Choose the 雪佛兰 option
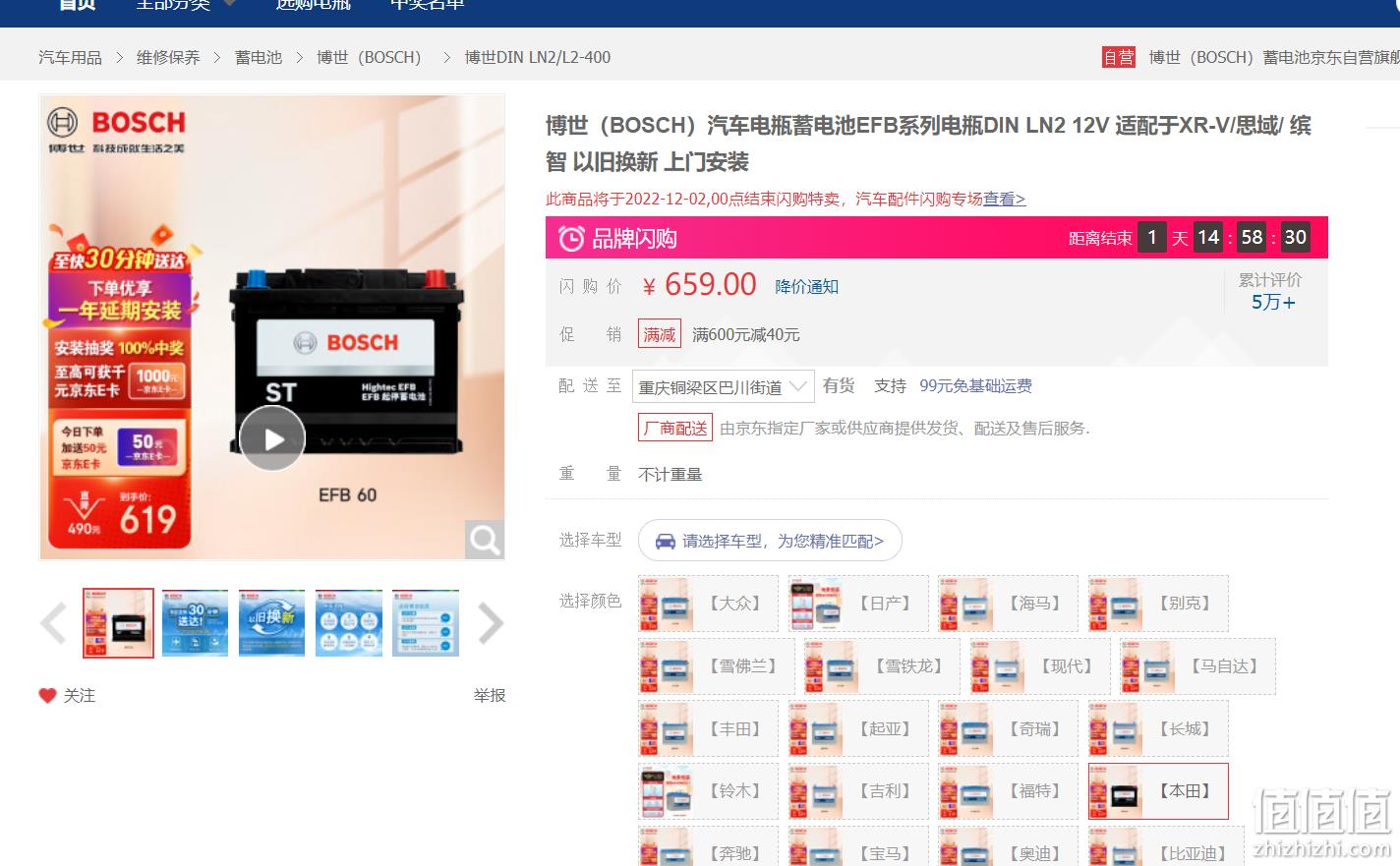This screenshot has width=1400, height=866. tap(716, 666)
